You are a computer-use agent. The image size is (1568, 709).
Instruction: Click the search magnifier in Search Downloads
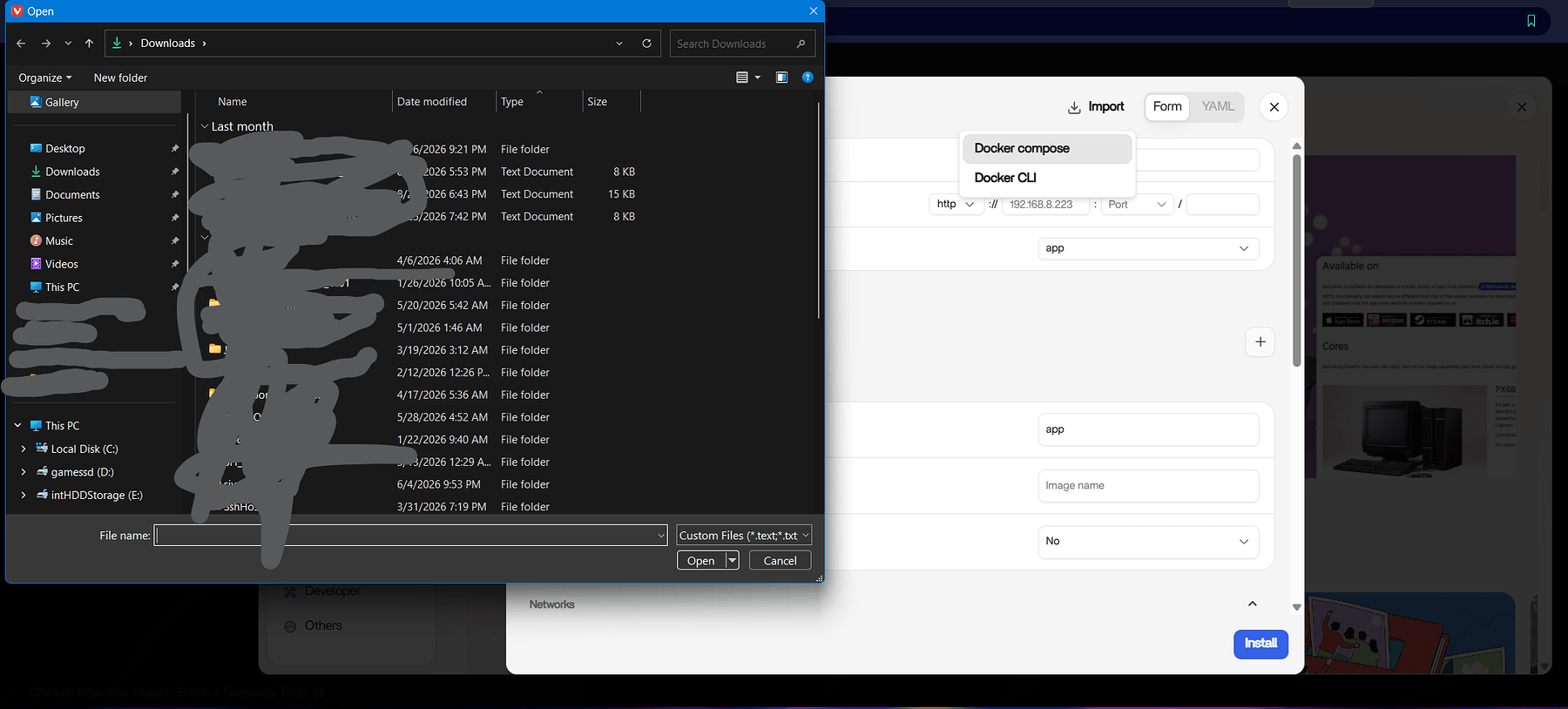coord(801,44)
